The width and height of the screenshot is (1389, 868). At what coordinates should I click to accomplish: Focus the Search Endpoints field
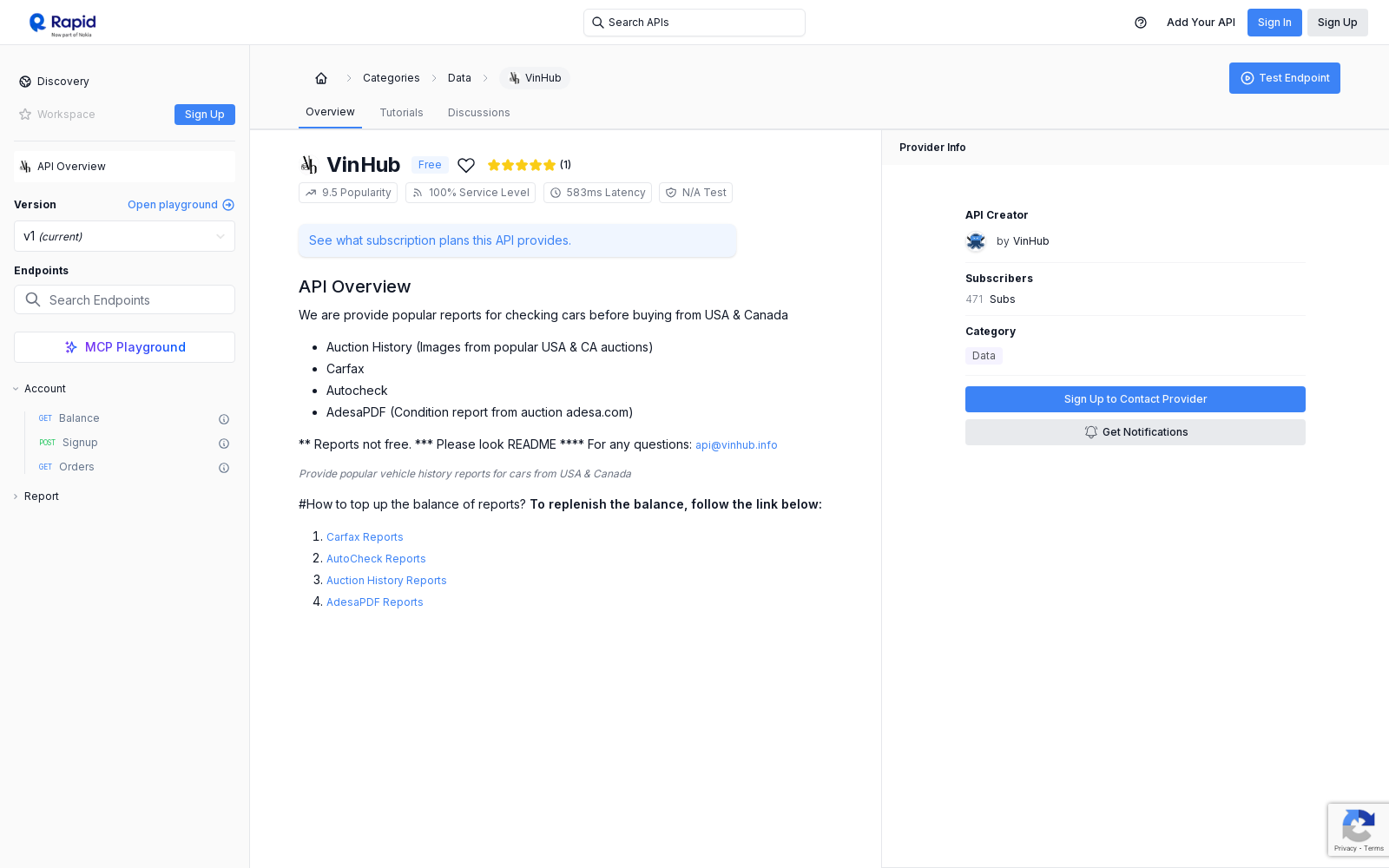tap(124, 299)
